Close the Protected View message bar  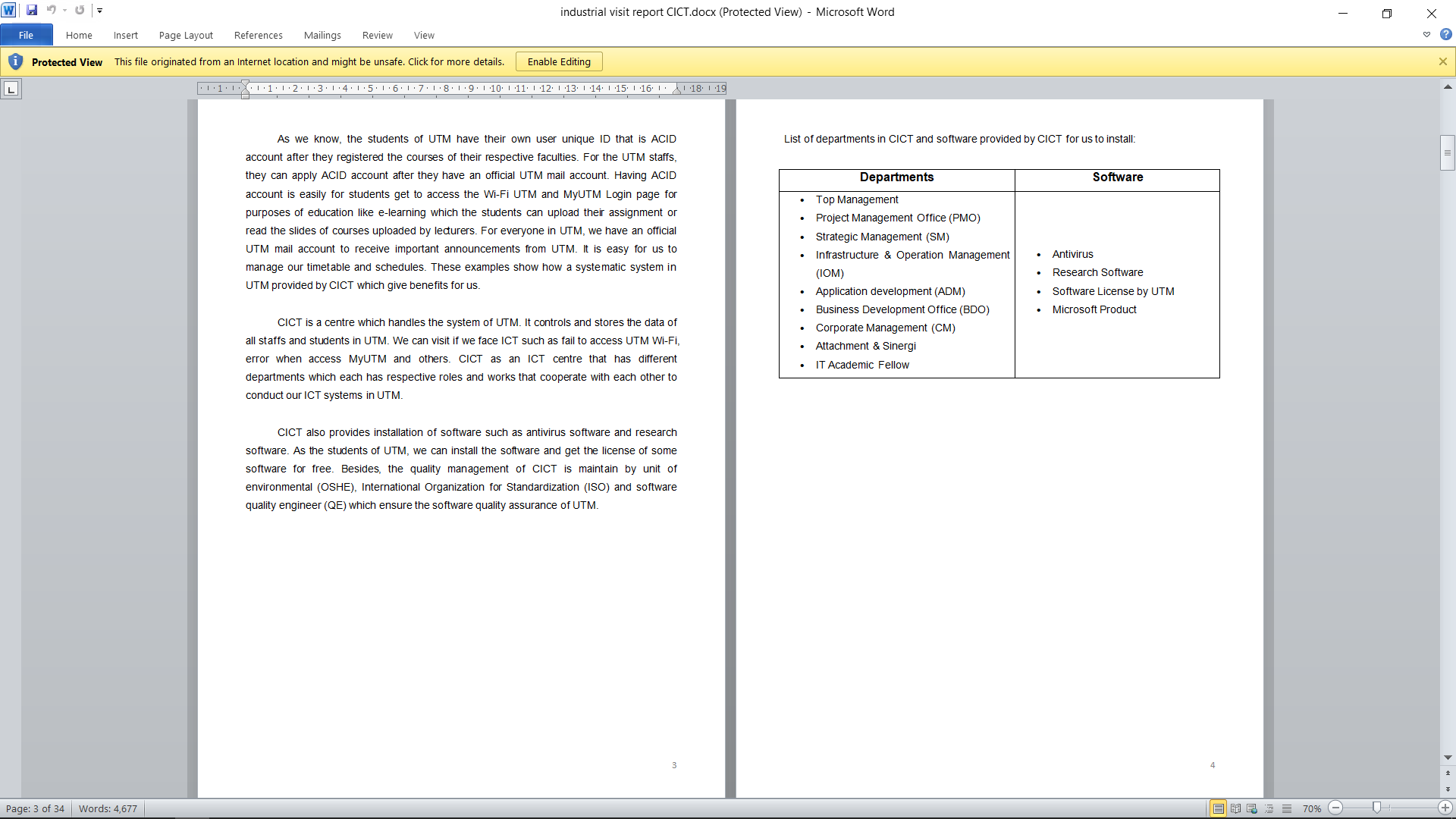(1442, 61)
